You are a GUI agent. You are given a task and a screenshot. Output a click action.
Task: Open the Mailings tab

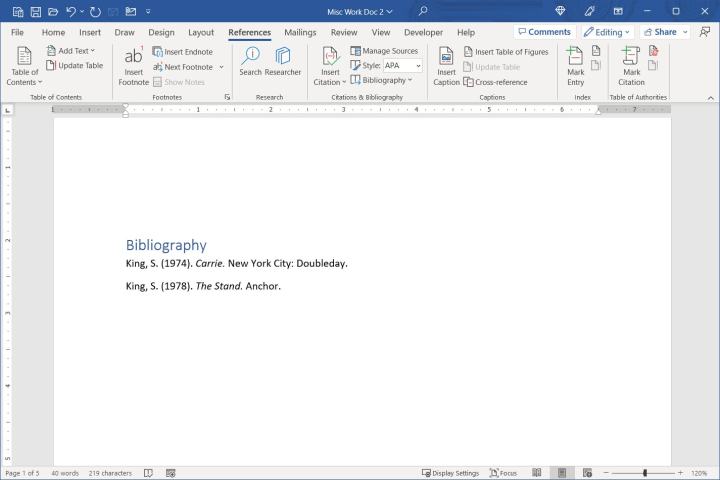(x=300, y=32)
